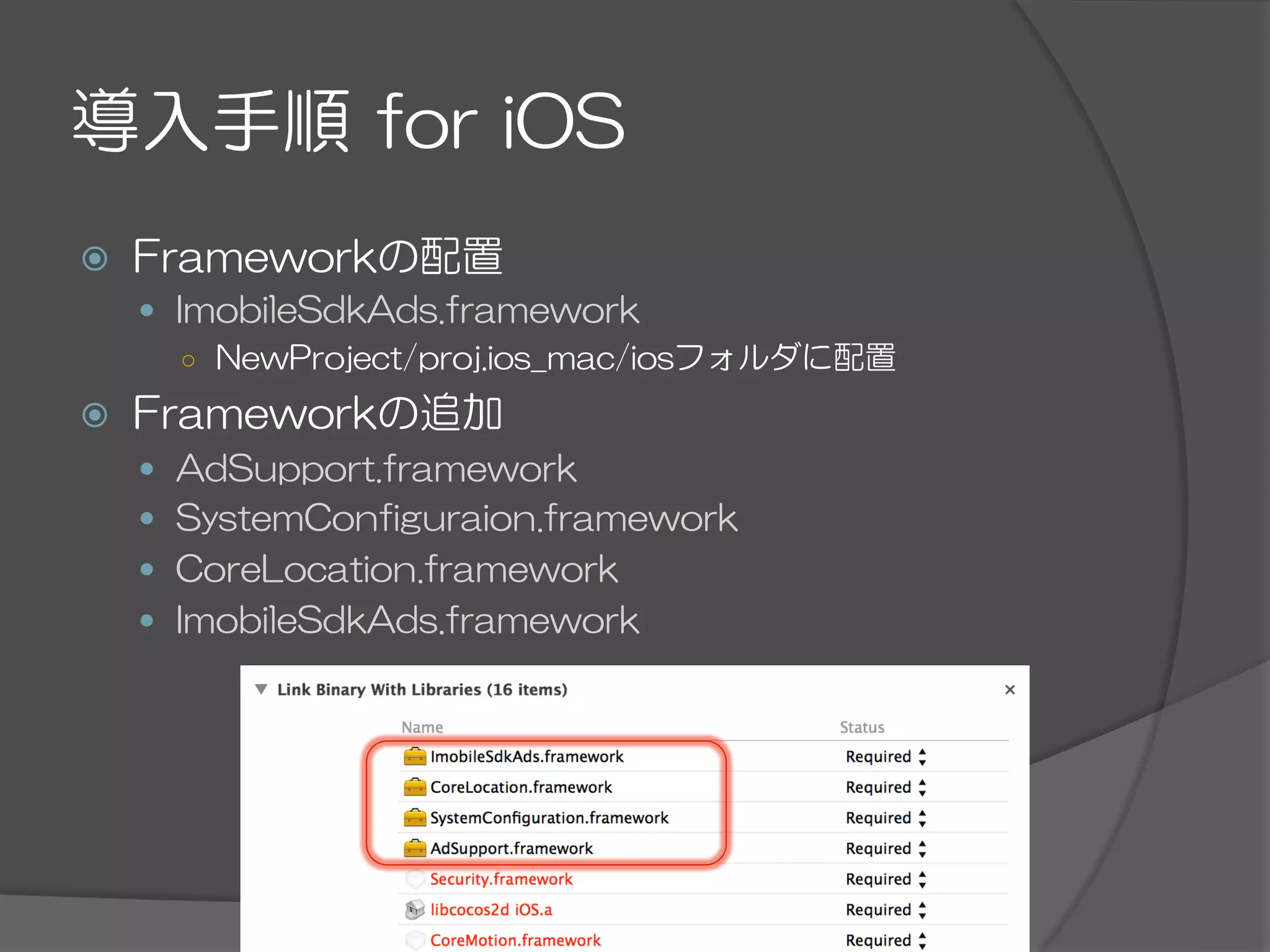Image resolution: width=1270 pixels, height=952 pixels.
Task: Click Required status for CoreLocation.framework
Action: (878, 787)
